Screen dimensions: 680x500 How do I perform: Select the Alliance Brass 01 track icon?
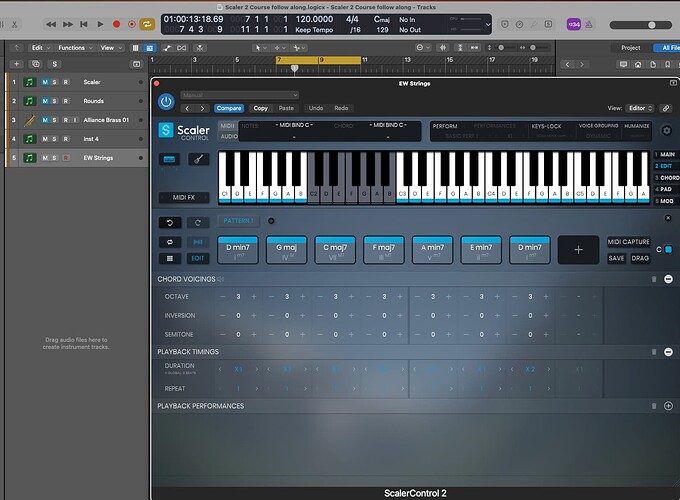point(29,120)
